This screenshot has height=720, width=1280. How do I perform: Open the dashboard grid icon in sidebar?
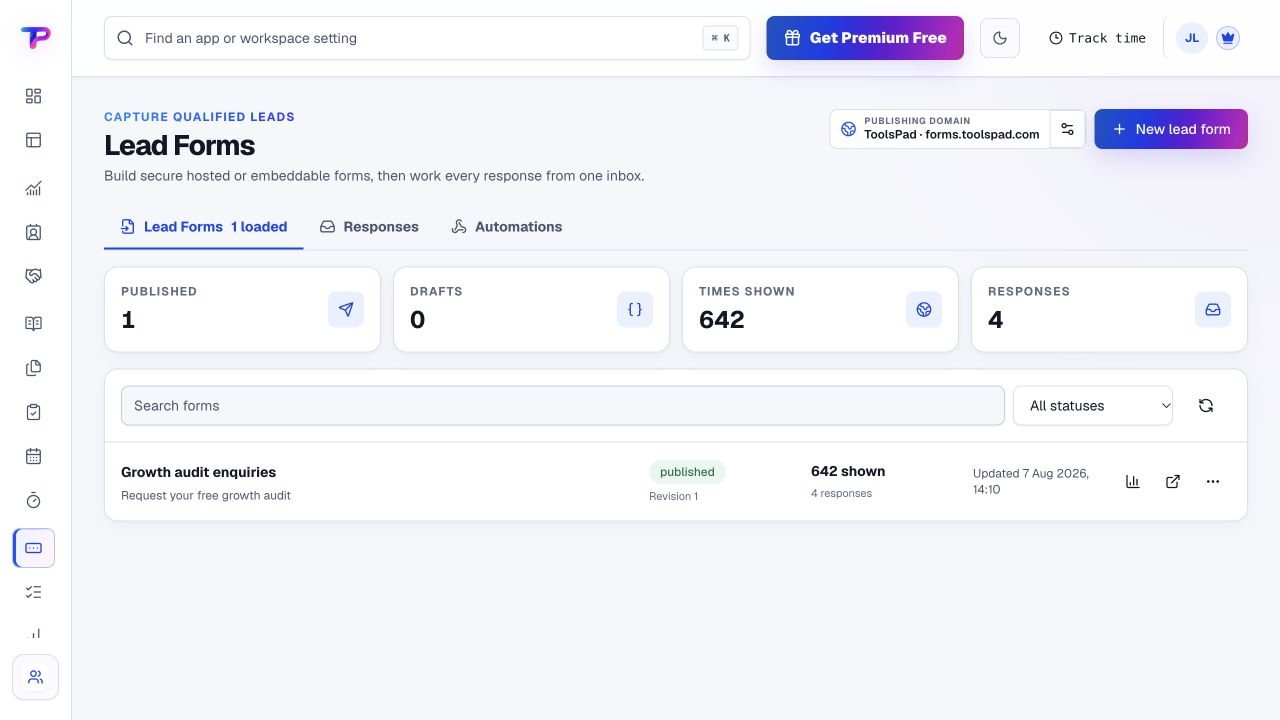pos(33,96)
